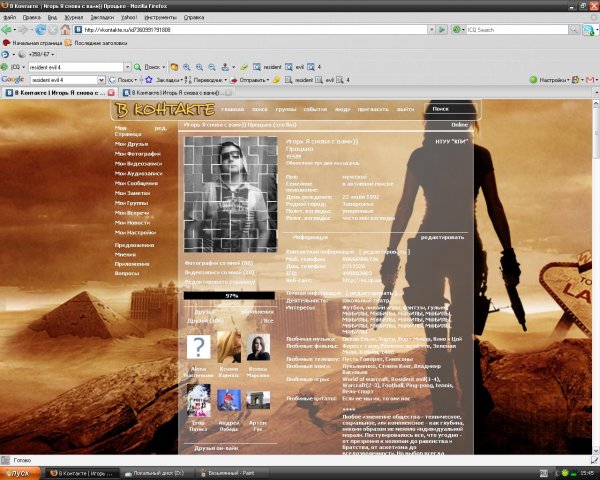Image resolution: width=600 pixels, height=480 pixels.
Task: Click the zoom-in magnifier on the ICQ toolbar
Action: pos(187,67)
